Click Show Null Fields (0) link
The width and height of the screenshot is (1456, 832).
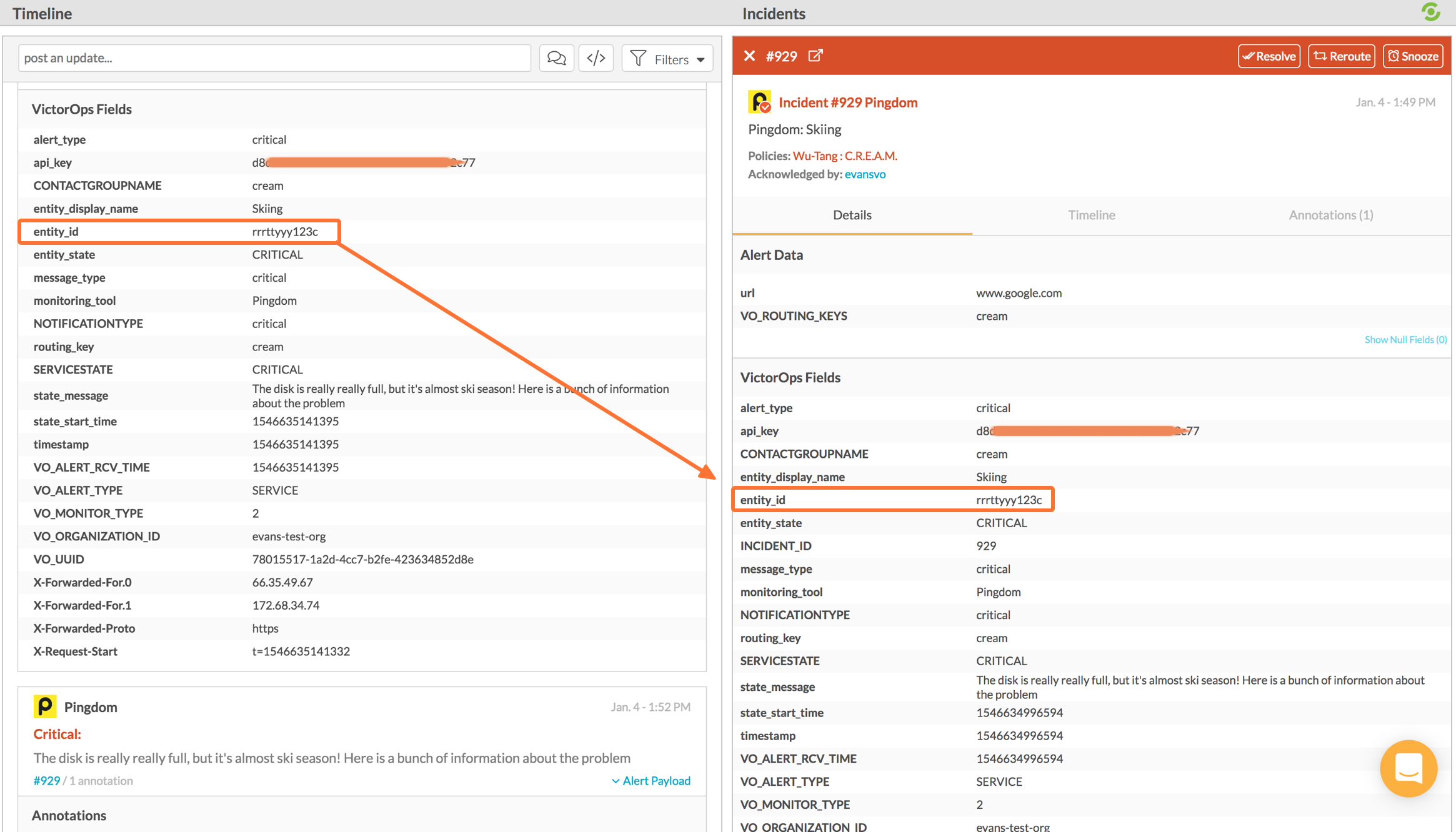tap(1405, 339)
